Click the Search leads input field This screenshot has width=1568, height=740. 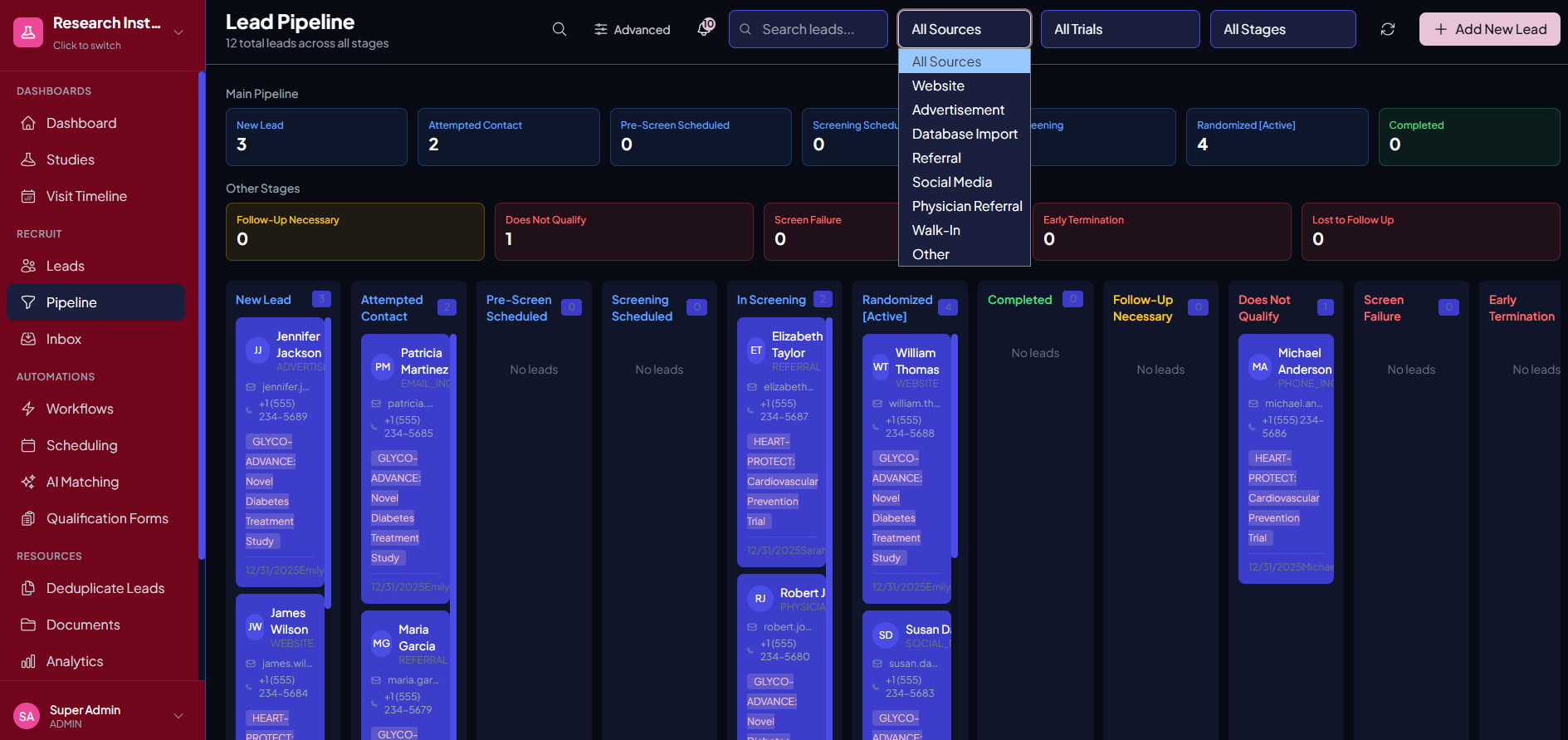808,29
